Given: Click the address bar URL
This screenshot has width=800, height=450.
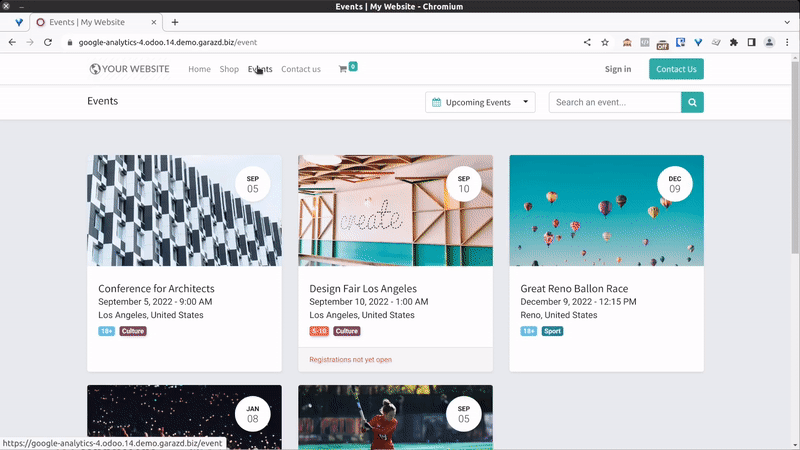Looking at the screenshot, I should [168, 42].
